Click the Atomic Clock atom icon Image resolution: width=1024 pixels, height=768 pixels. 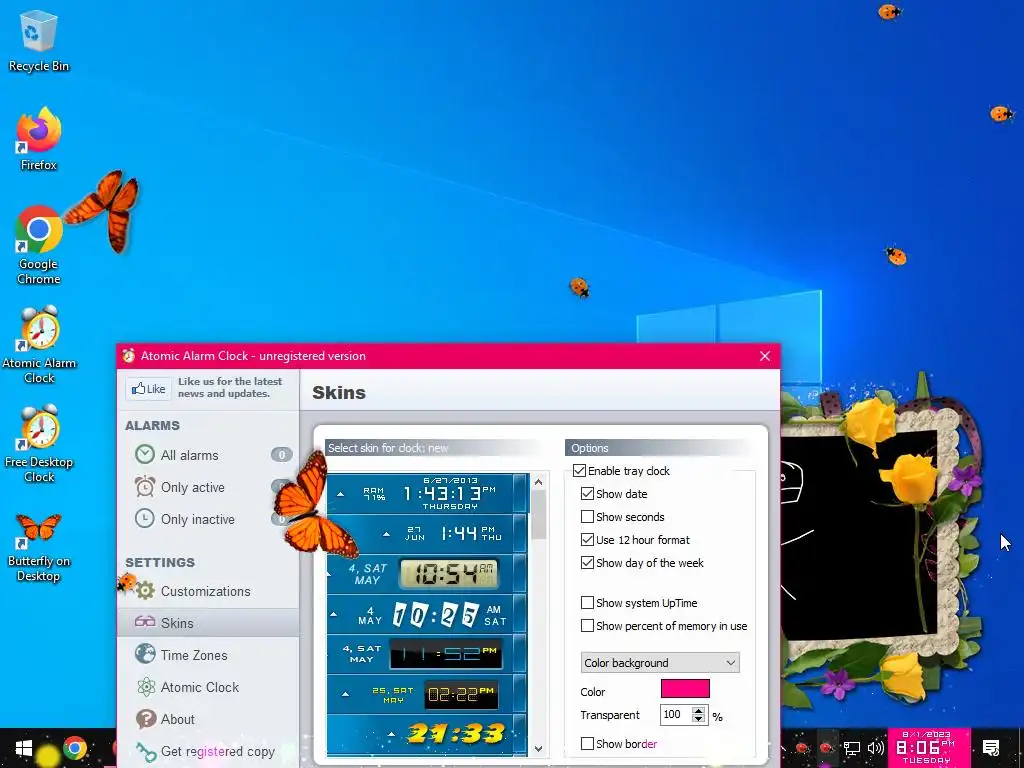(x=146, y=686)
